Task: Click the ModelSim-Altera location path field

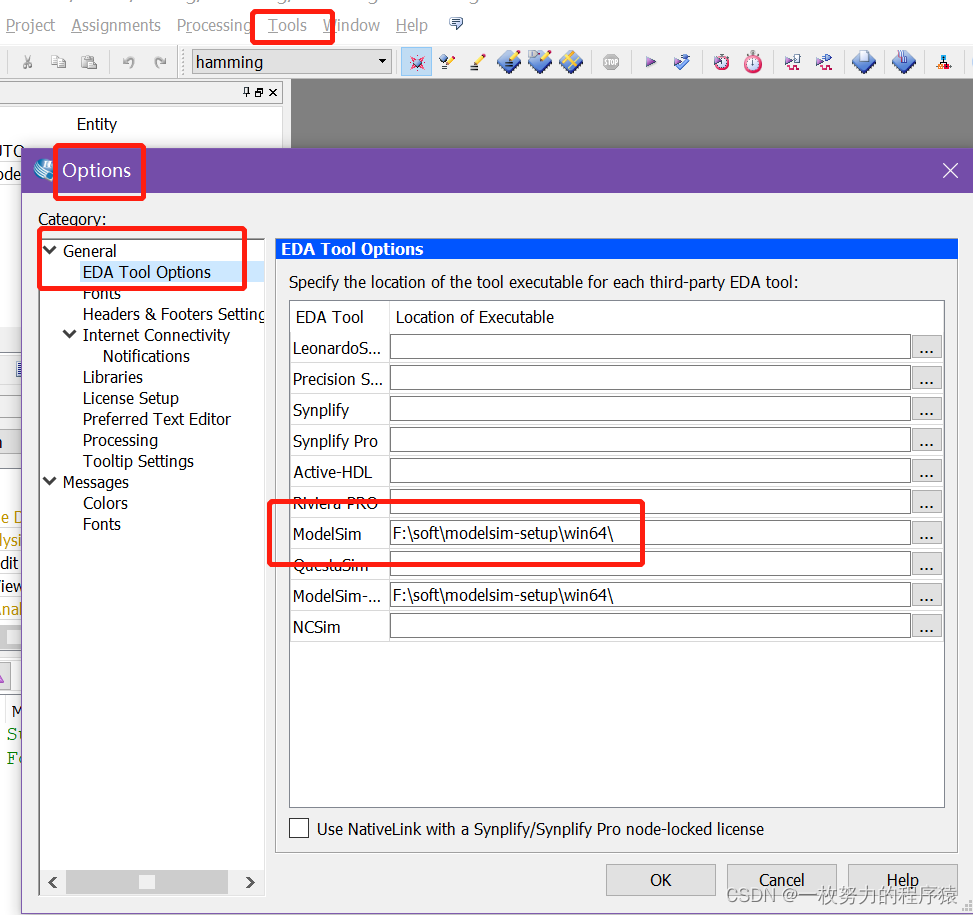Action: pos(650,595)
